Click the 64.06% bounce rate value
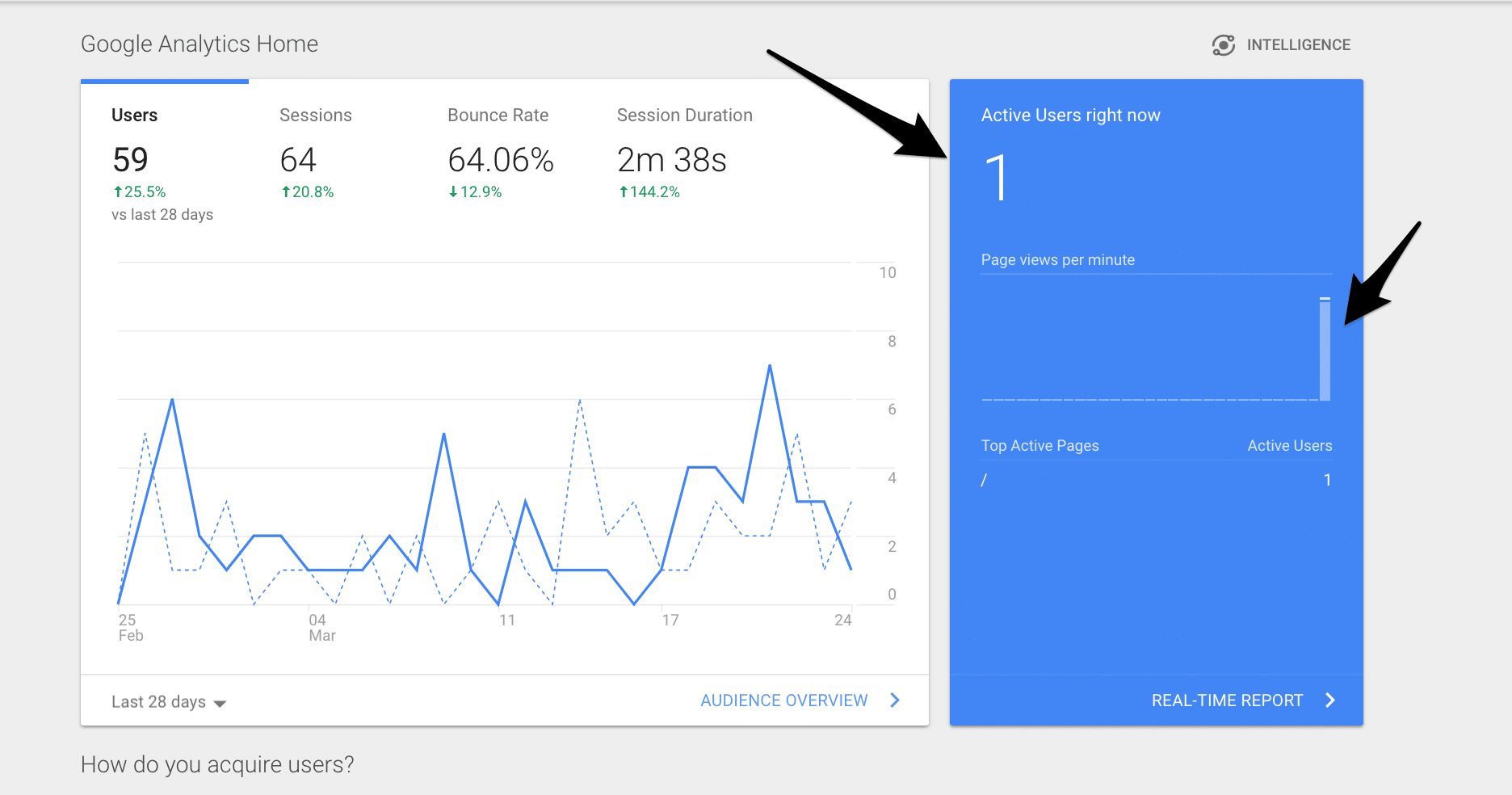Viewport: 1512px width, 795px height. pyautogui.click(x=501, y=160)
